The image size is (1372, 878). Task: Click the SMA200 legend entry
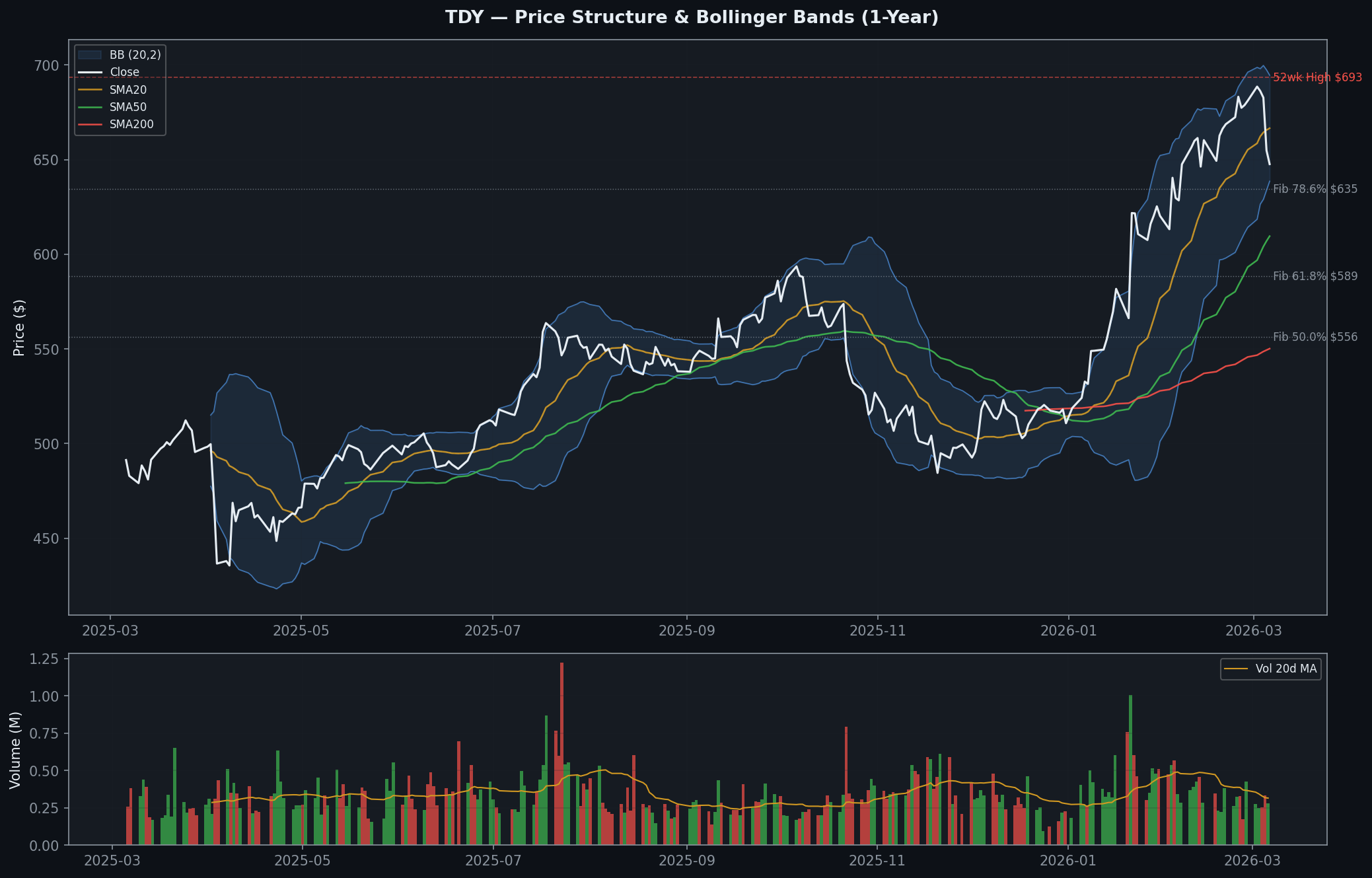click(131, 124)
